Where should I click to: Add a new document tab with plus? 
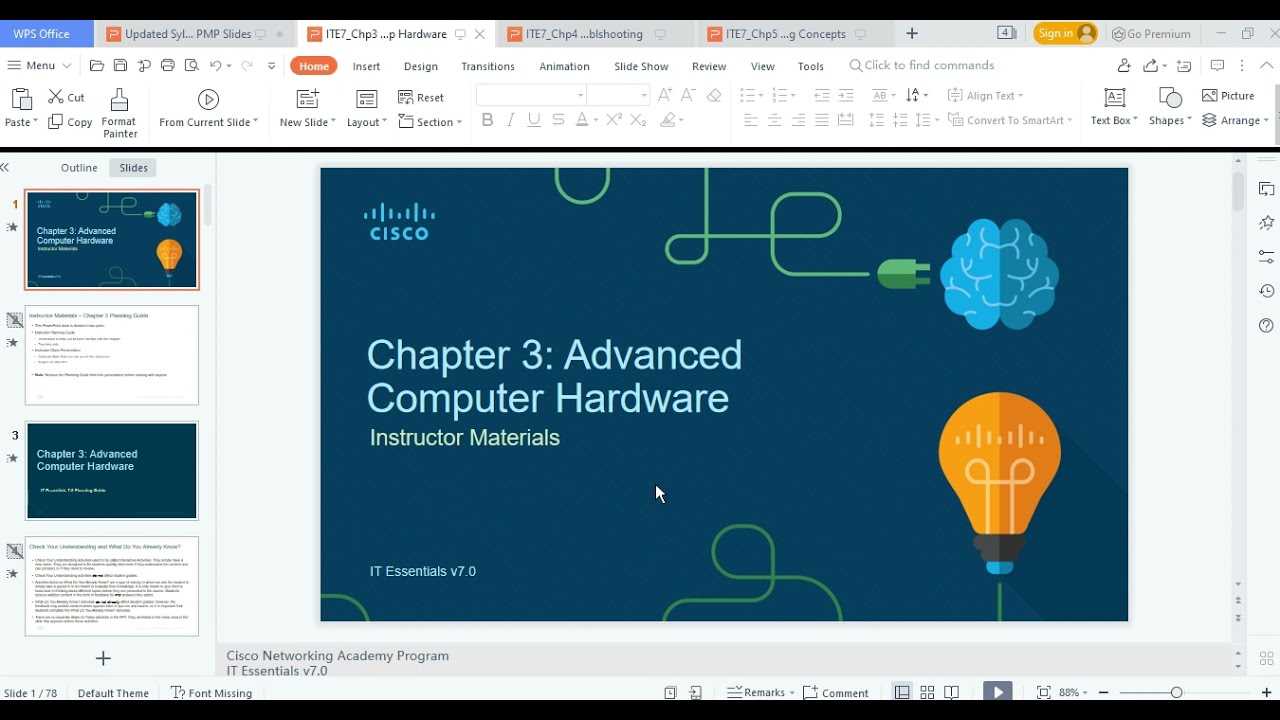912,33
